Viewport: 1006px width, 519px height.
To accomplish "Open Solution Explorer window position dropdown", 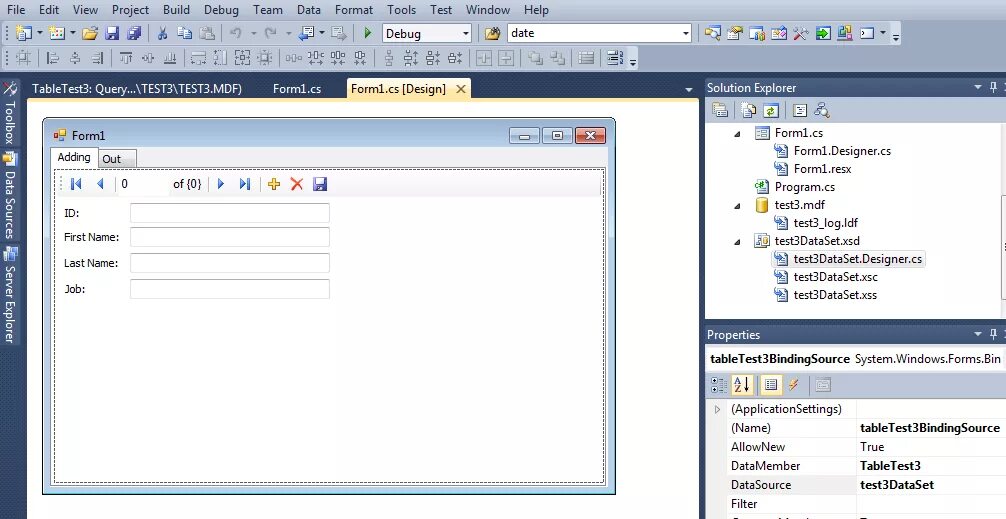I will pos(978,87).
